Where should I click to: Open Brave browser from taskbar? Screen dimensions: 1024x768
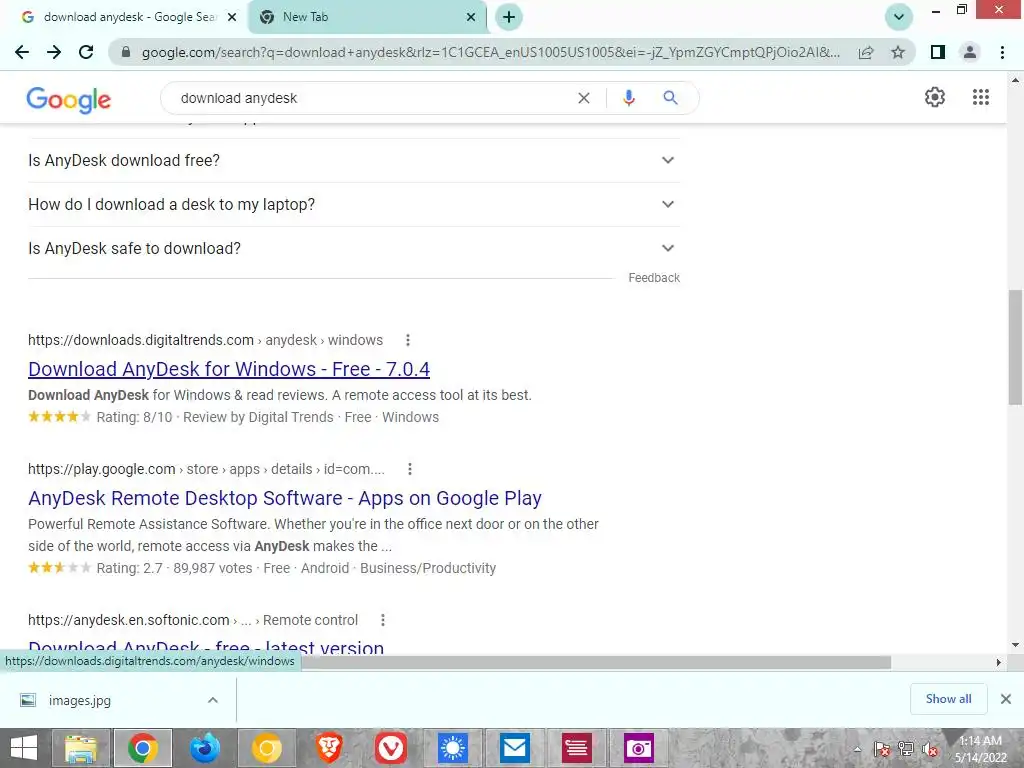329,748
